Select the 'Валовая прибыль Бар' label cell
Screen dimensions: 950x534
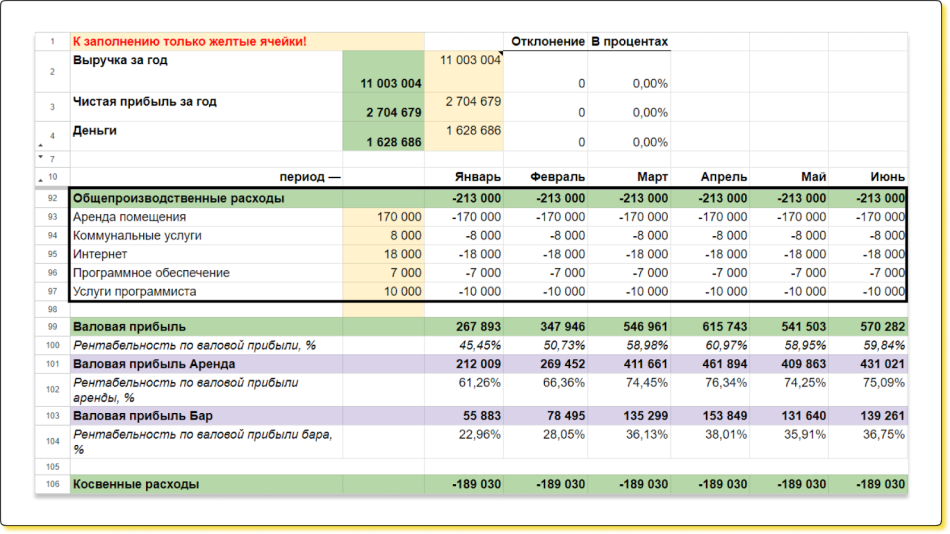pos(206,415)
